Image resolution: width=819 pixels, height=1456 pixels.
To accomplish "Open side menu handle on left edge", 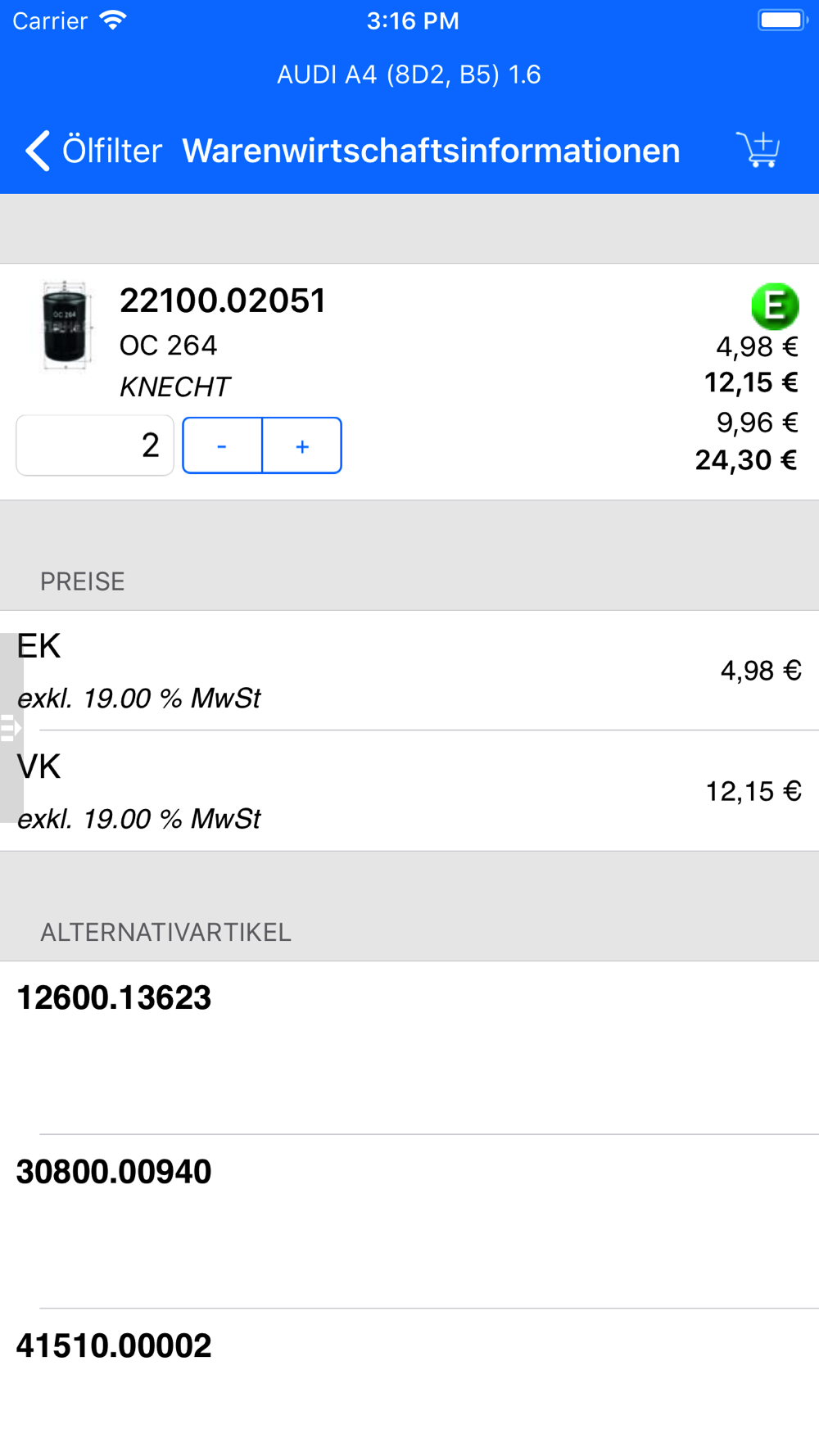I will (11, 727).
